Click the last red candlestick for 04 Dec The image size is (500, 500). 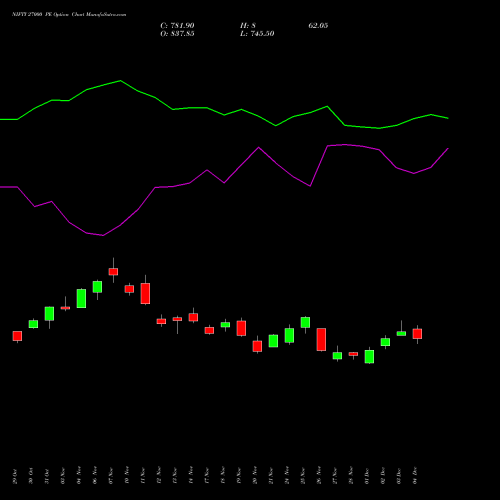coord(417,334)
